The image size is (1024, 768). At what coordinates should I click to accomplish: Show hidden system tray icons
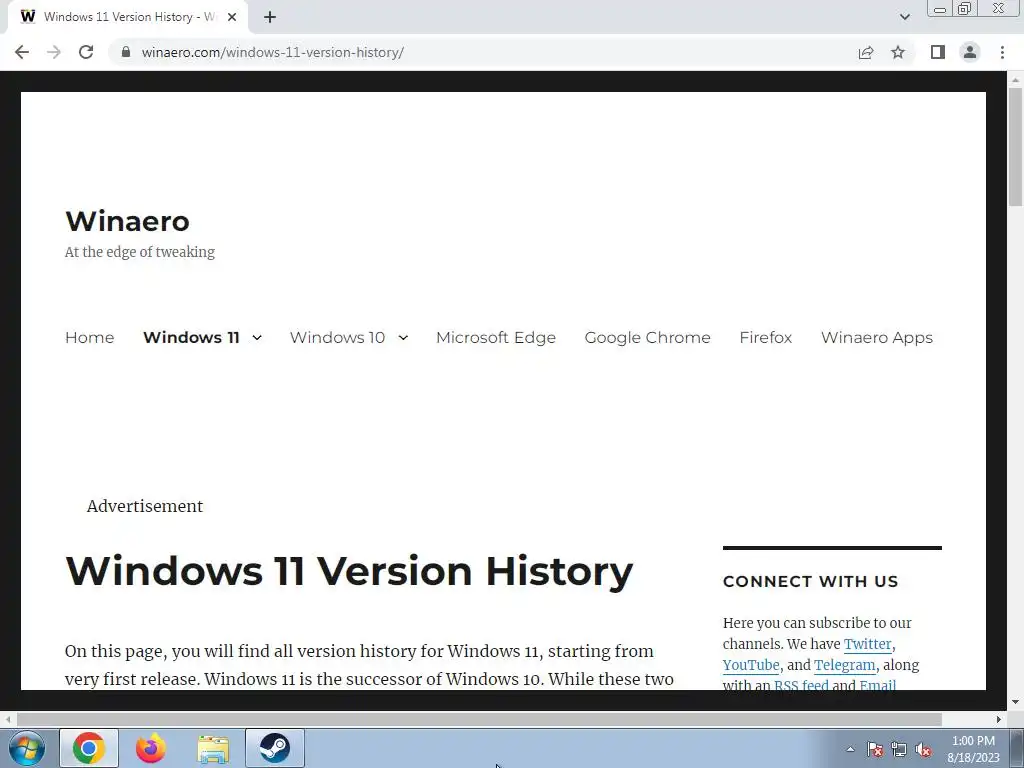pyautogui.click(x=850, y=749)
